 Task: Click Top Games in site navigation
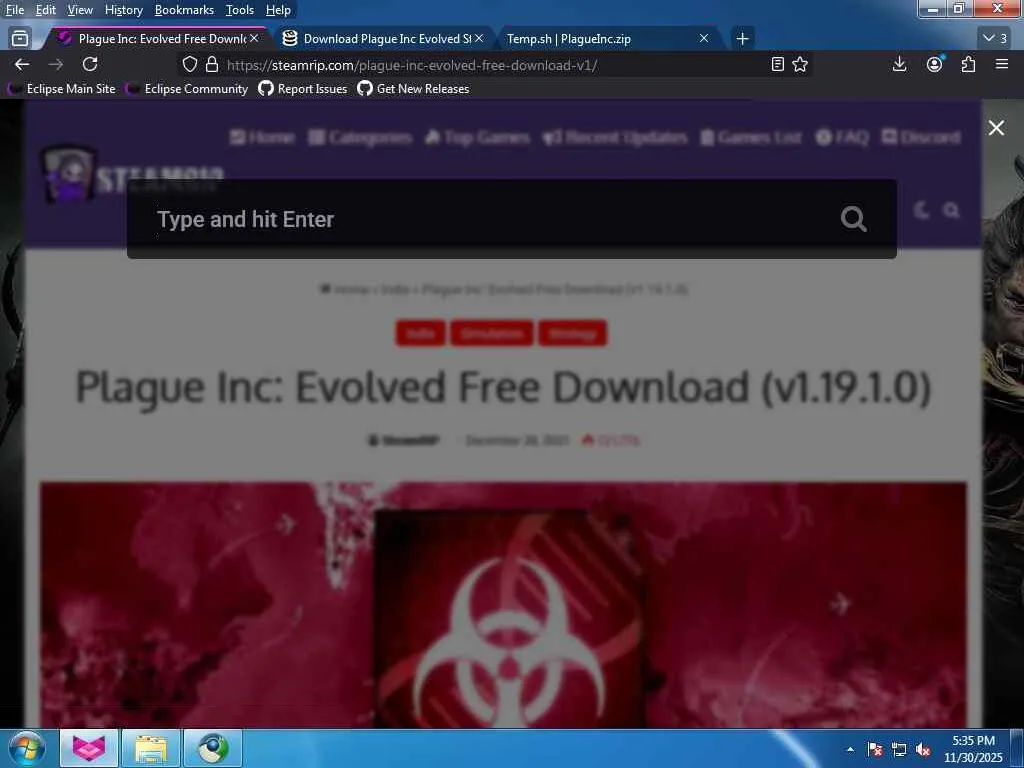coord(477,138)
